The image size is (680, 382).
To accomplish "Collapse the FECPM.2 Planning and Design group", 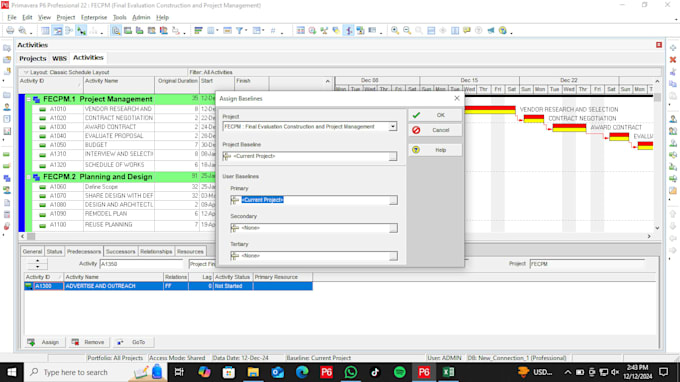I will click(x=29, y=177).
